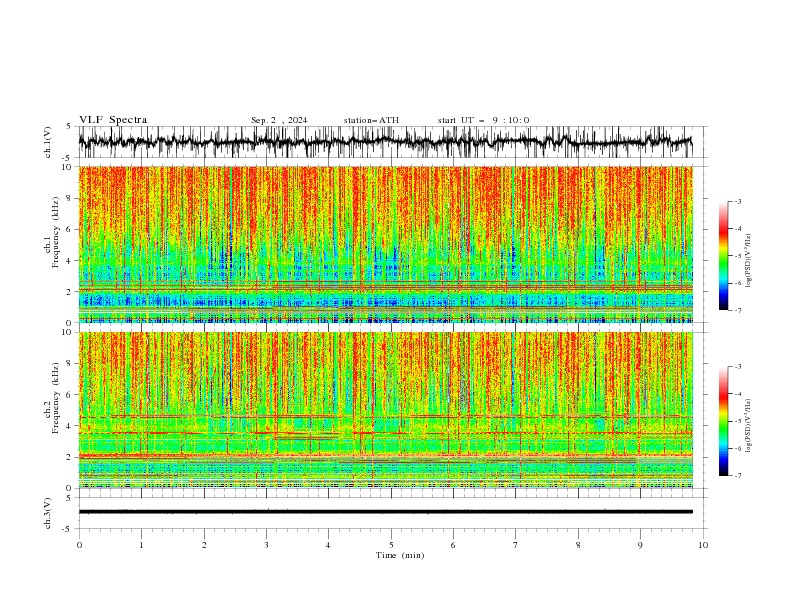
Task: Click the "-7" label on ch.2 color bar
Action: point(738,476)
